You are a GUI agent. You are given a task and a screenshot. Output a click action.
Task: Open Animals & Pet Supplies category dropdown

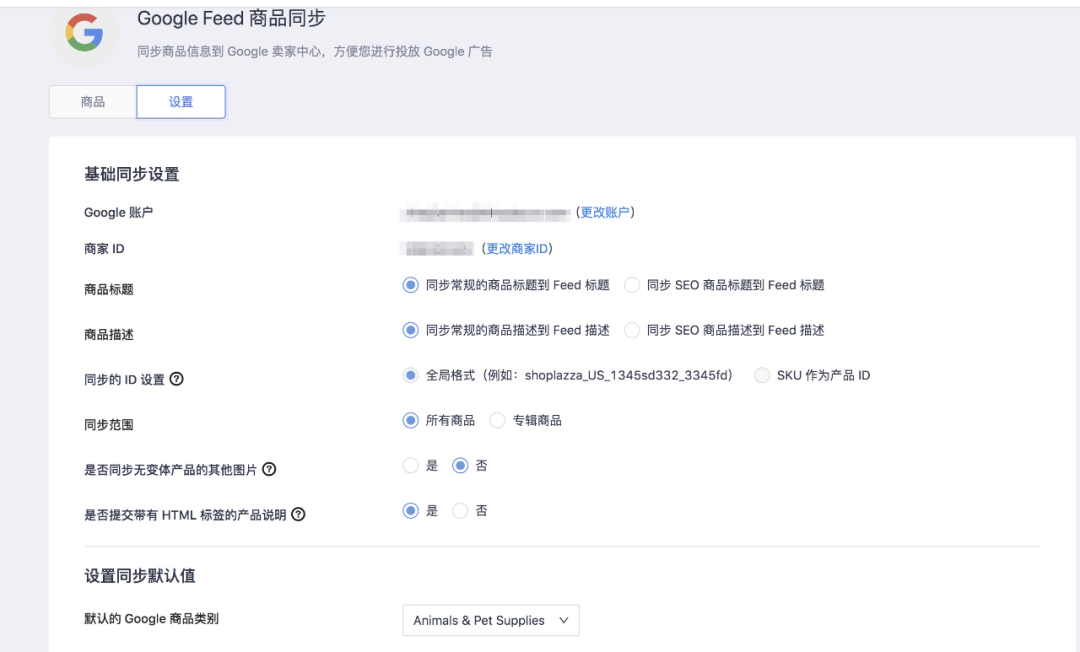tap(491, 620)
